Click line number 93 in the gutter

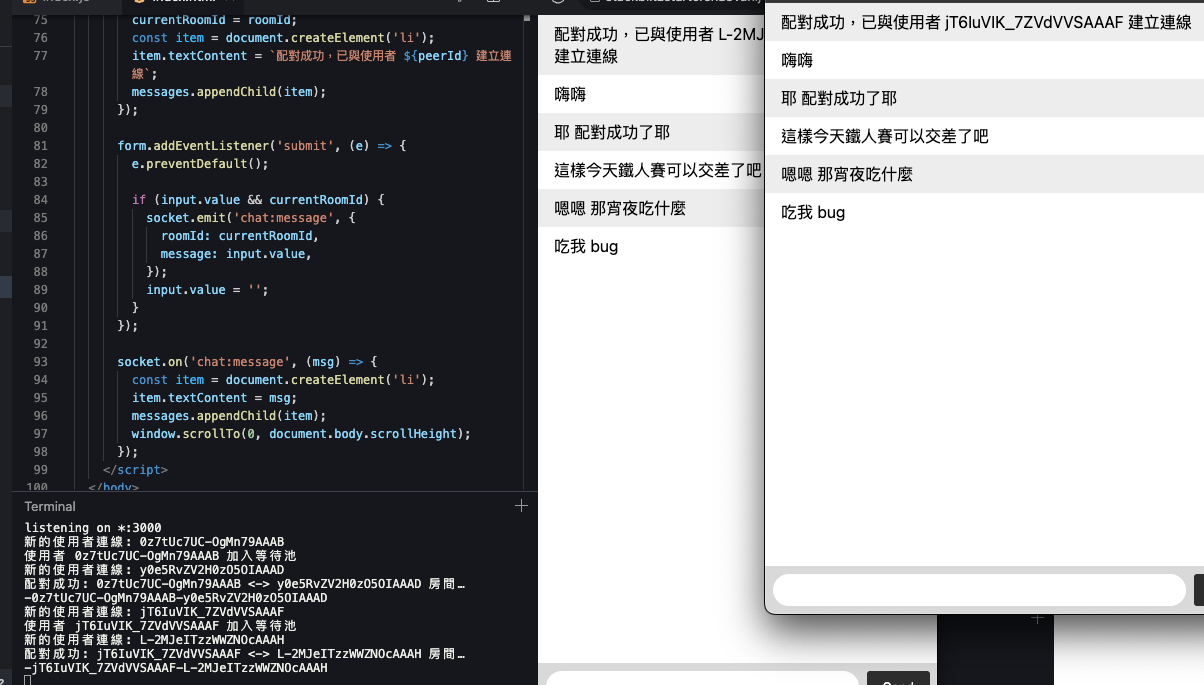[x=40, y=362]
